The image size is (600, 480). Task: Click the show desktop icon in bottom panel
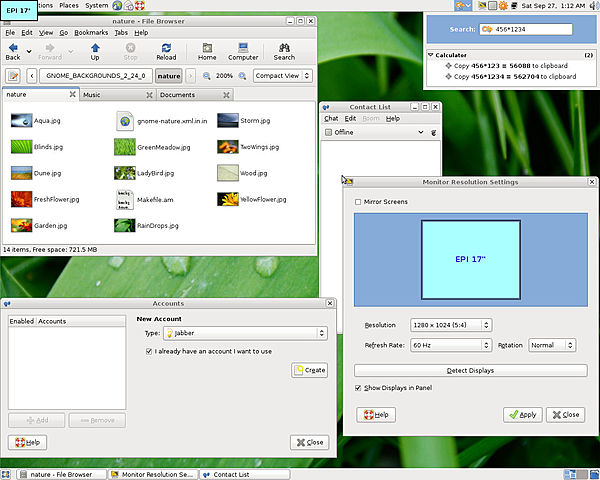(x=5, y=475)
